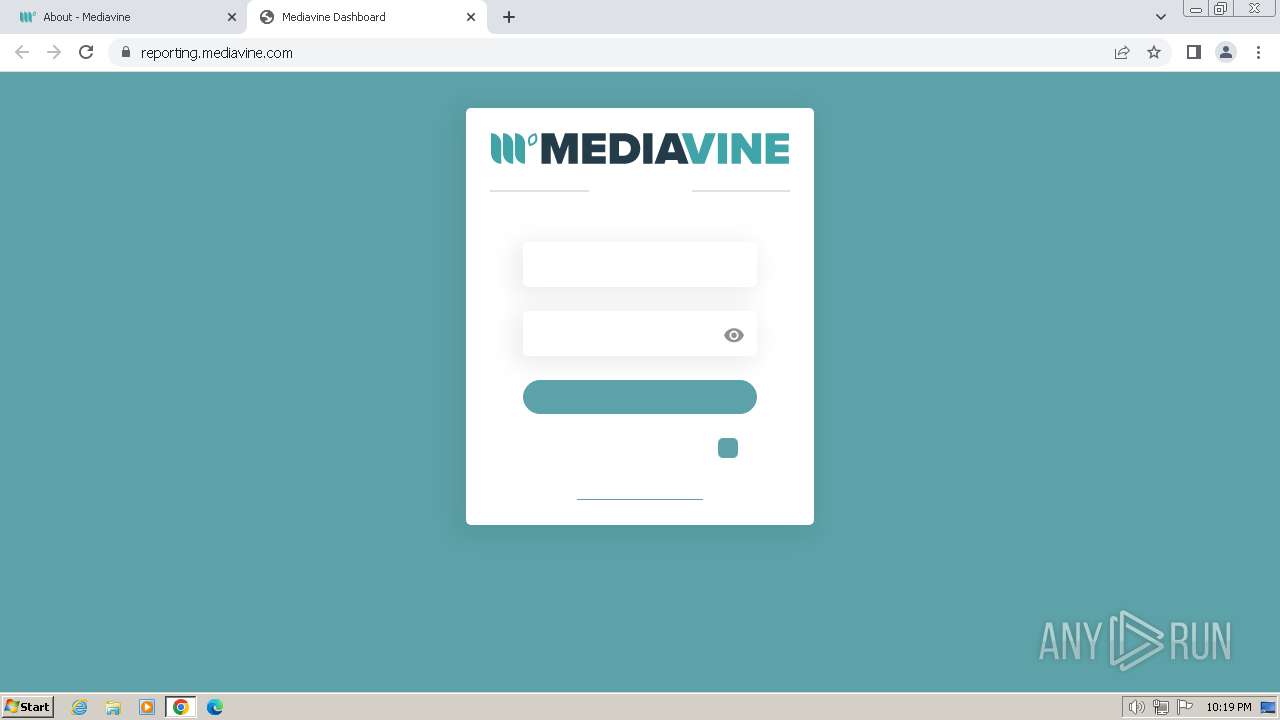Show desktop button in tray
Image resolution: width=1280 pixels, height=720 pixels.
(1268, 707)
